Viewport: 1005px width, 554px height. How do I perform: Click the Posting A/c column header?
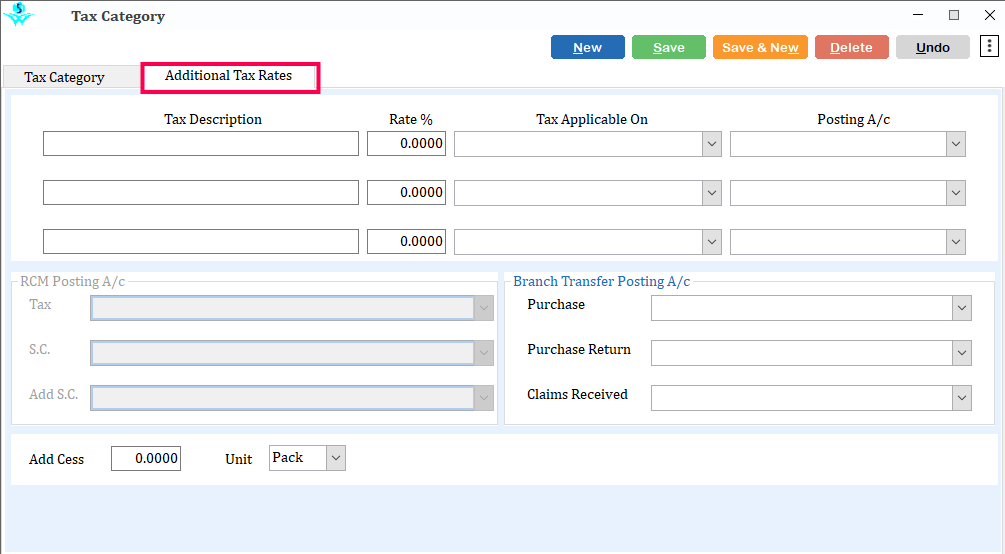click(x=853, y=119)
